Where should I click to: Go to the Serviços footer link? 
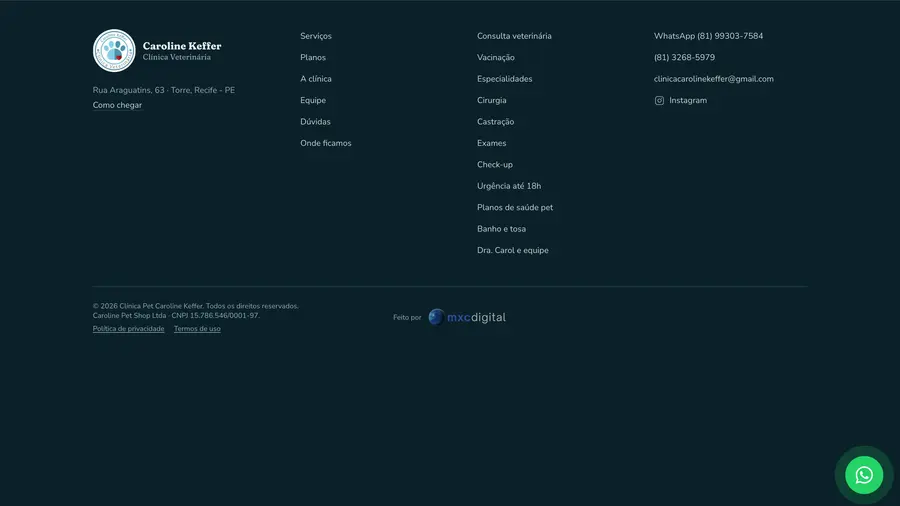[x=316, y=36]
